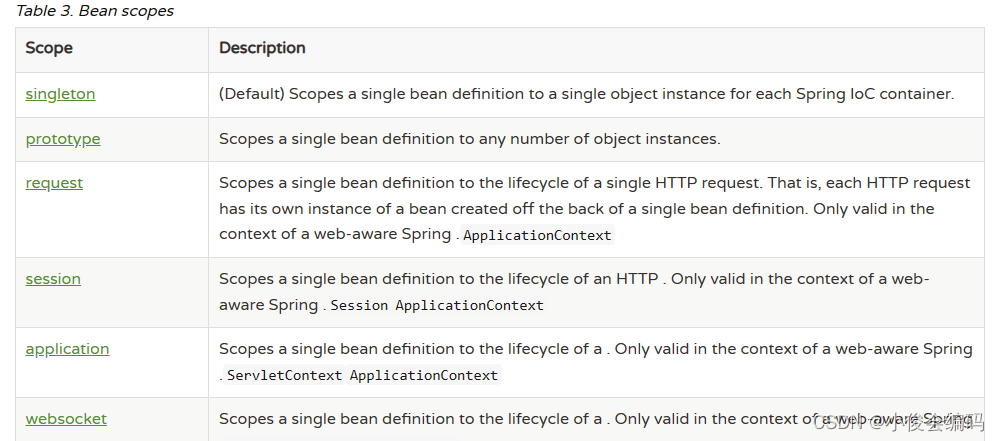The image size is (999, 441).
Task: Follow the websocket scope link
Action: pos(66,419)
